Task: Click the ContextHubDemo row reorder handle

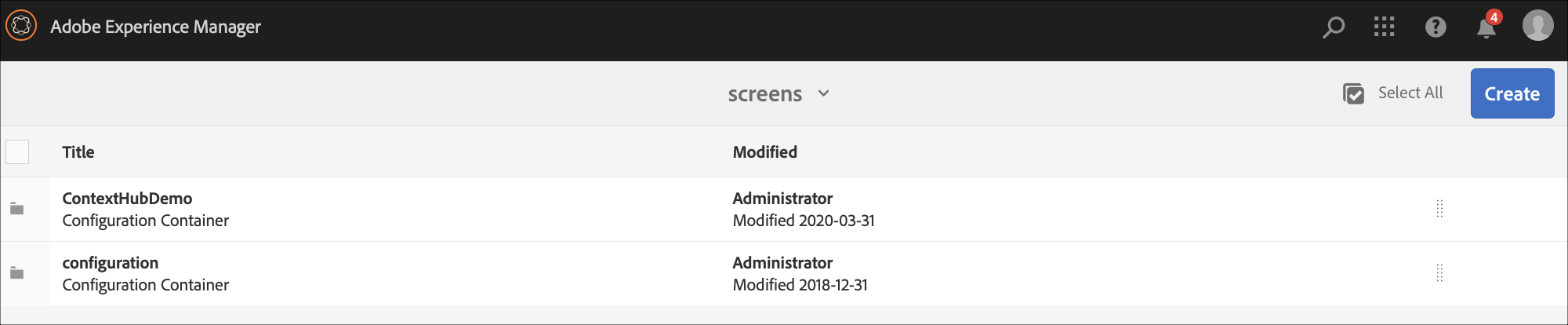Action: [x=1439, y=209]
